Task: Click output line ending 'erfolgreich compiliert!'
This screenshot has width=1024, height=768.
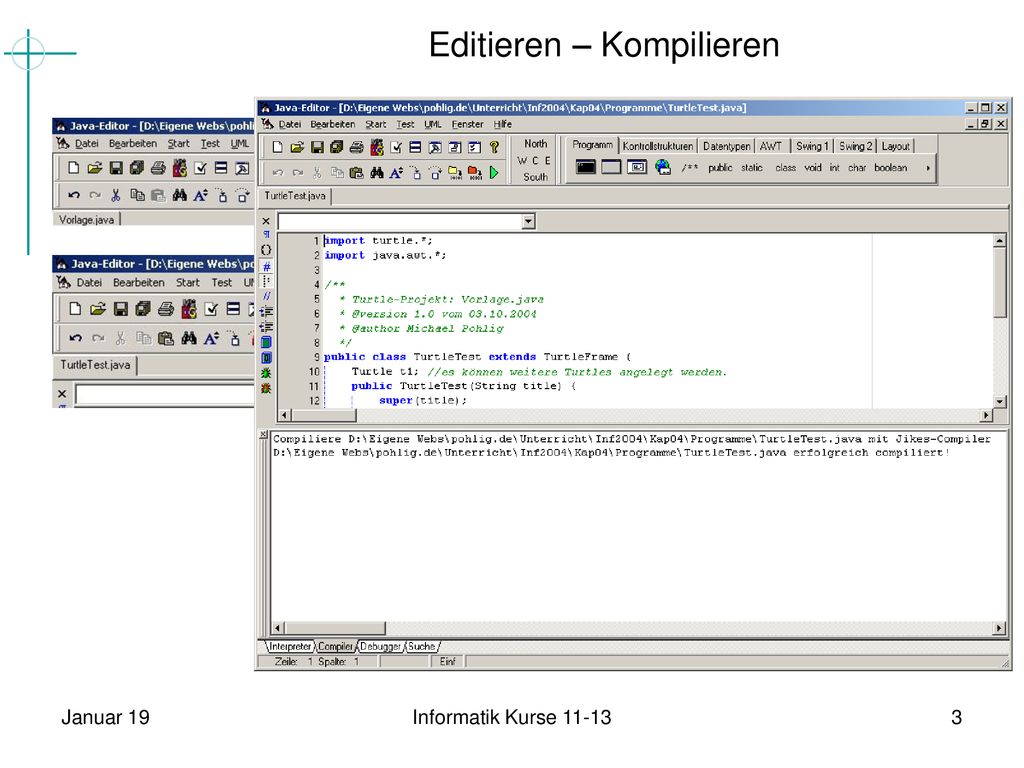Action: point(611,453)
